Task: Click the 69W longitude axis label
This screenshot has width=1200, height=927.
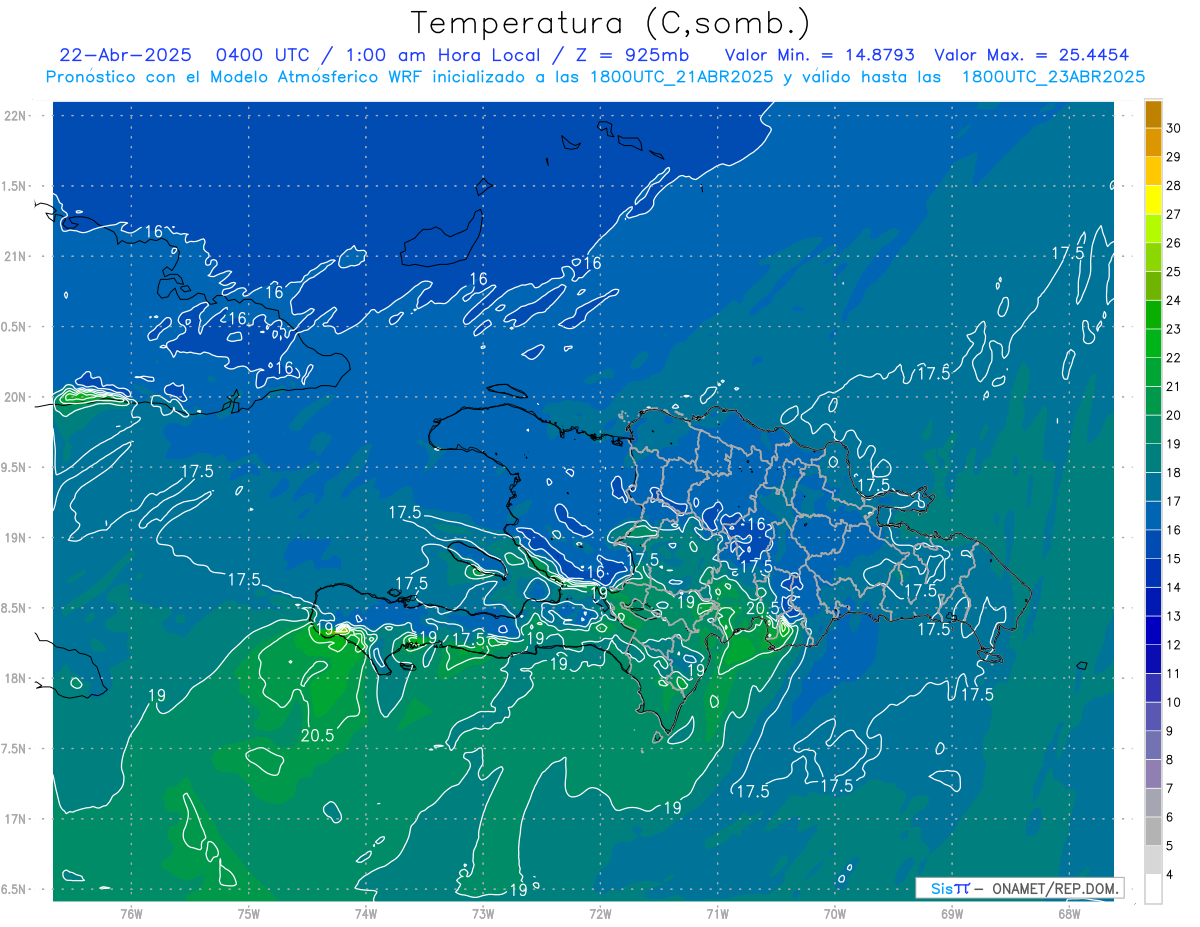Action: tap(952, 913)
